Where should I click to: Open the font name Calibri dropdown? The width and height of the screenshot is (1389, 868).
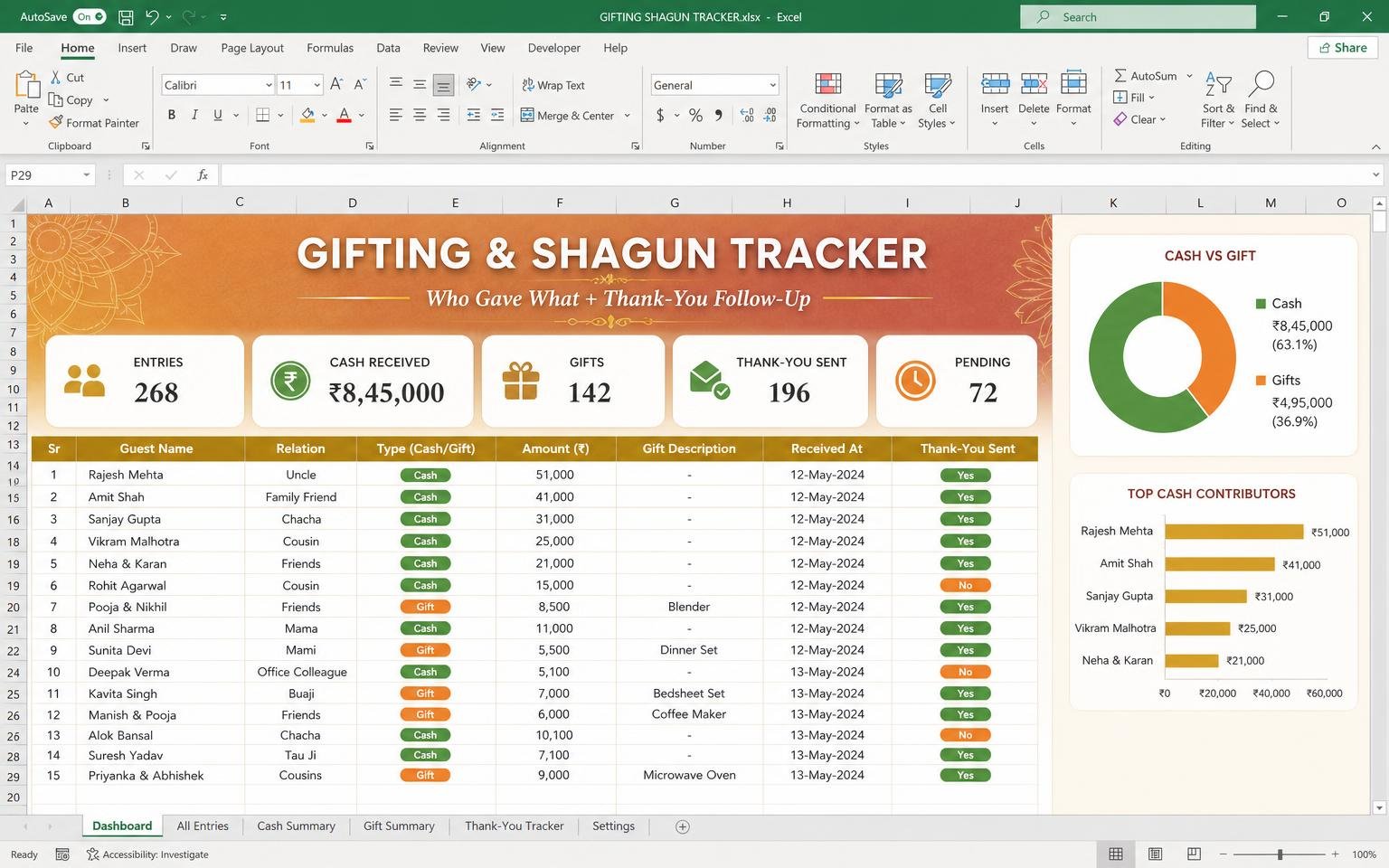coord(269,85)
